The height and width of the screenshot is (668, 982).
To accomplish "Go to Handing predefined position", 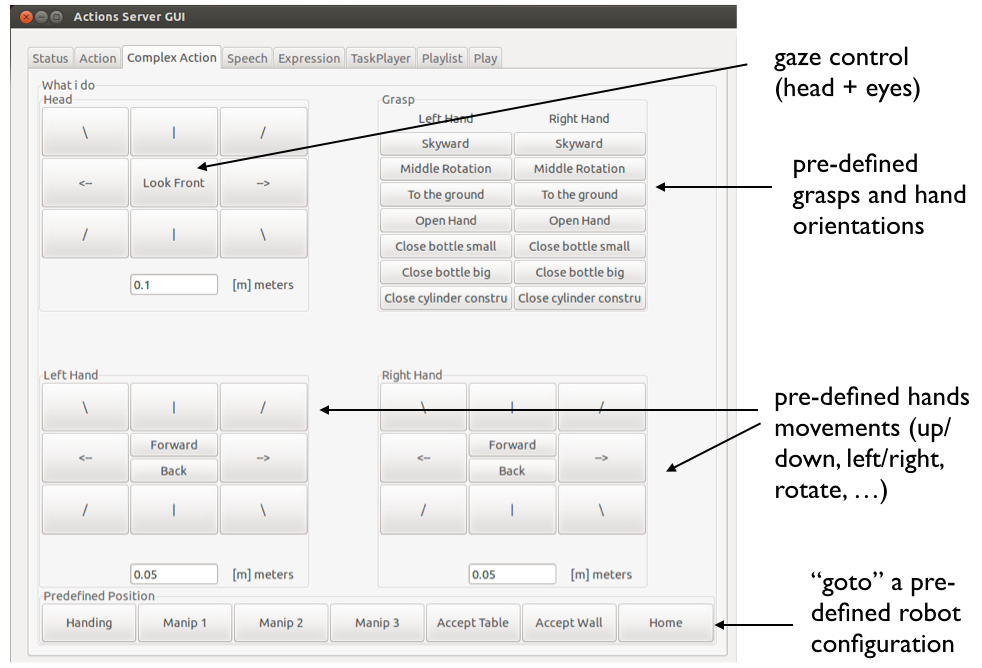I will (x=89, y=623).
